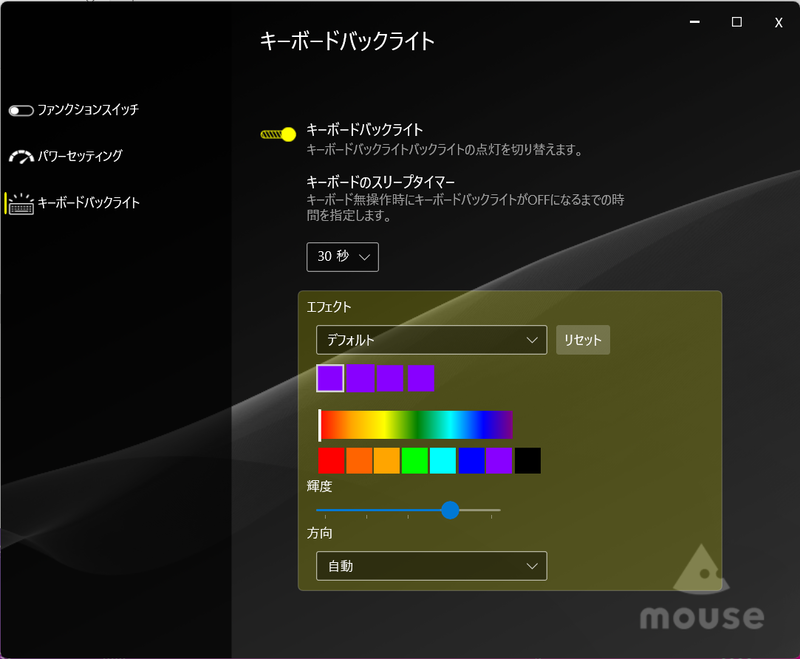800x659 pixels.
Task: Click the first purple keyboard zone swatch
Action: pos(329,378)
